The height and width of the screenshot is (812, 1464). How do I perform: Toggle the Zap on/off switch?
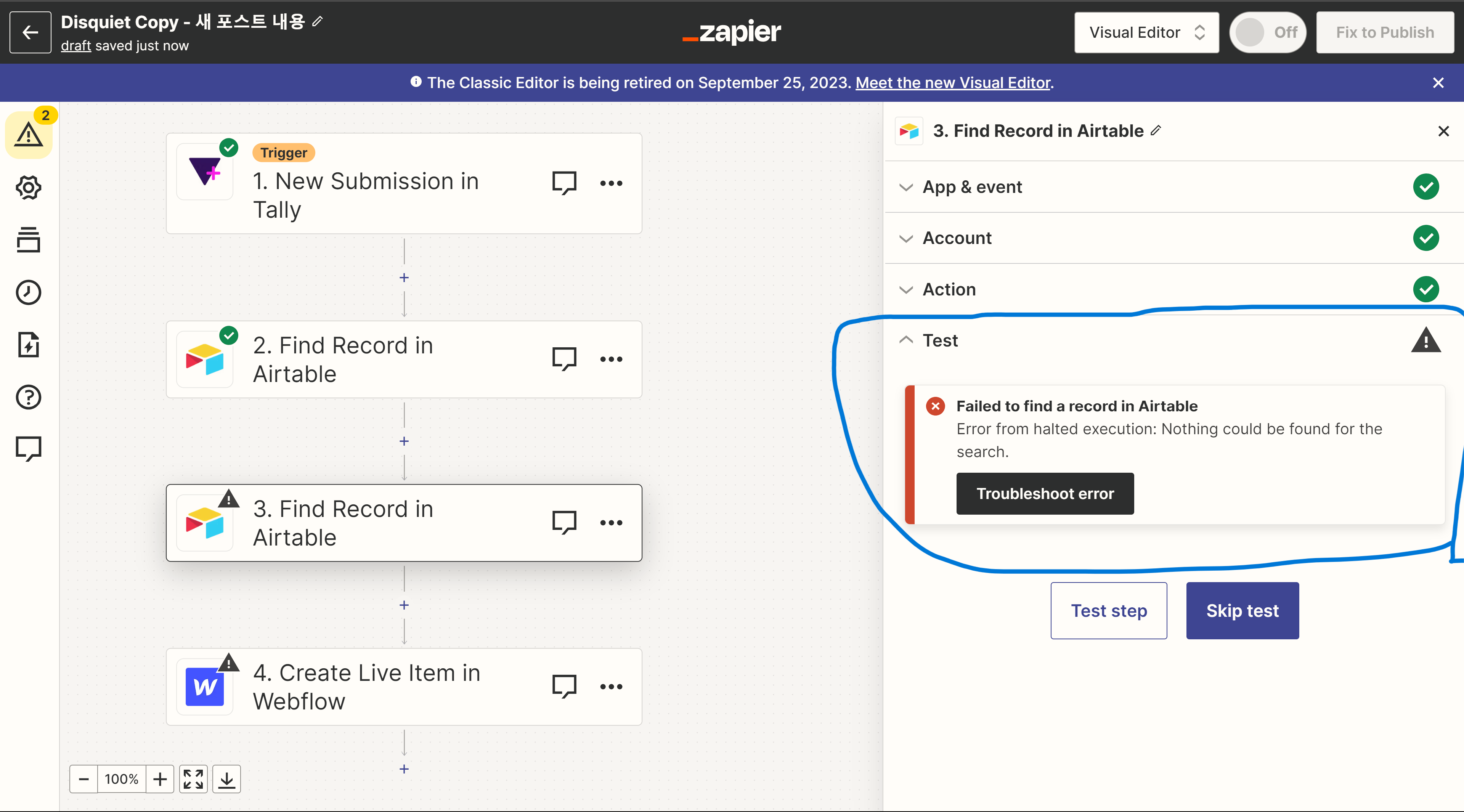click(x=1267, y=32)
